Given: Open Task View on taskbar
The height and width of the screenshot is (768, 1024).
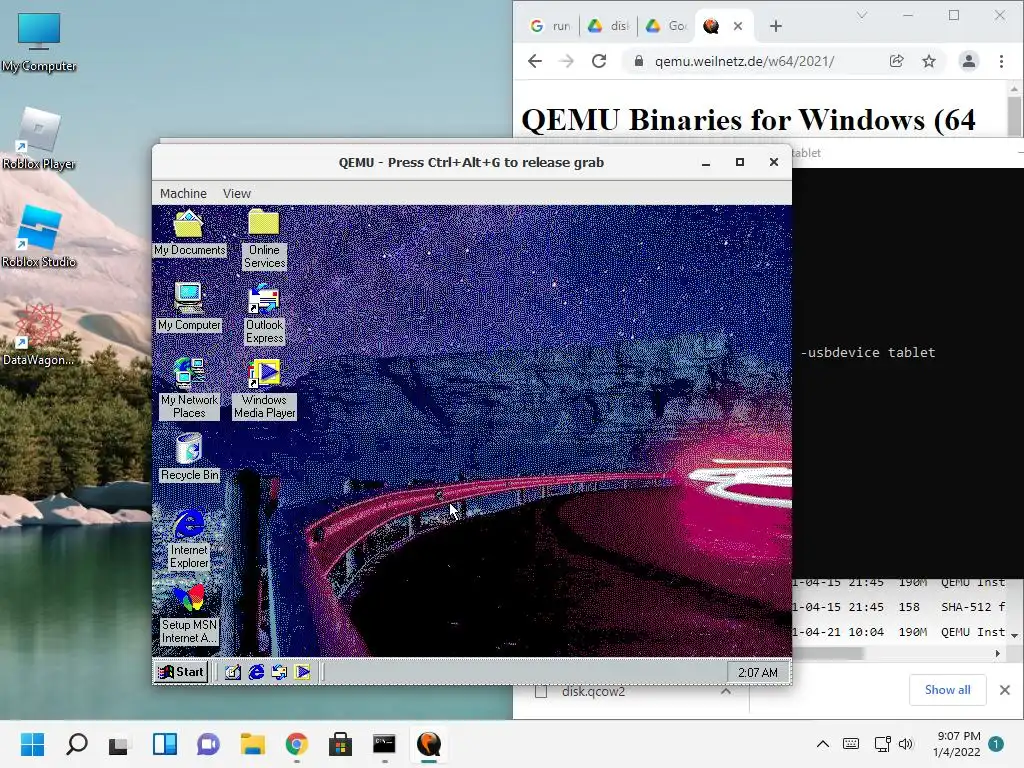Looking at the screenshot, I should coord(119,744).
